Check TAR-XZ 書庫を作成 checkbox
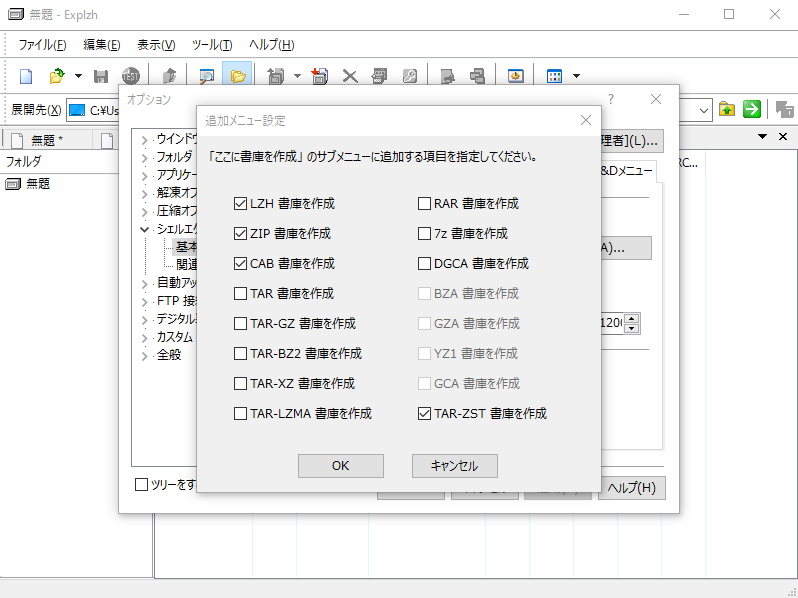Image resolution: width=798 pixels, height=598 pixels. pos(240,384)
